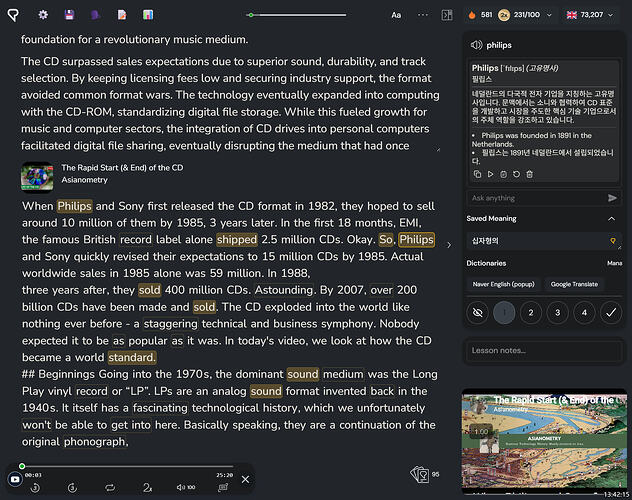Image resolution: width=632 pixels, height=500 pixels.
Task: Mark the word as ignored with the crossed-eye button
Action: coord(478,312)
